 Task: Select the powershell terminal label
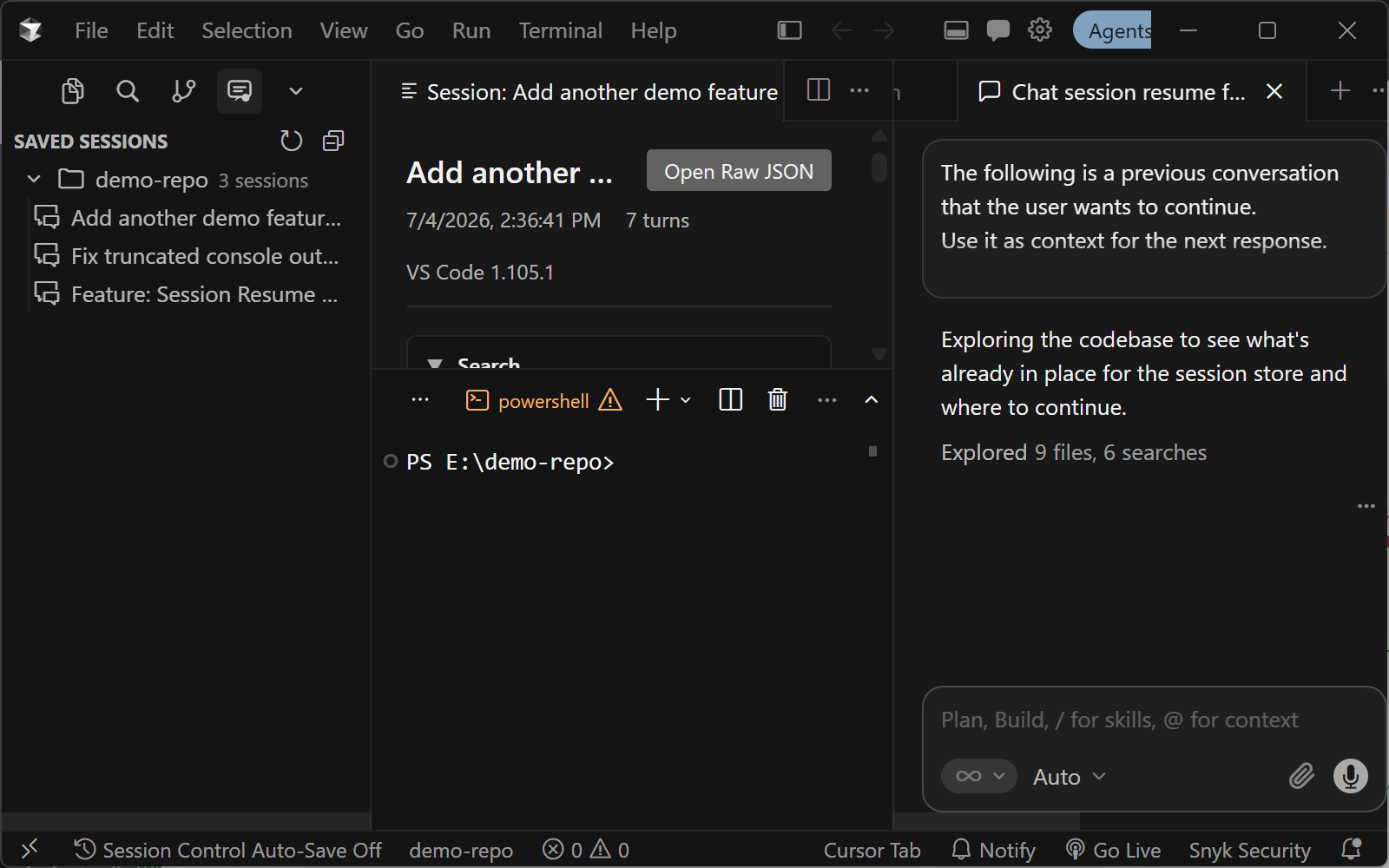tap(543, 401)
